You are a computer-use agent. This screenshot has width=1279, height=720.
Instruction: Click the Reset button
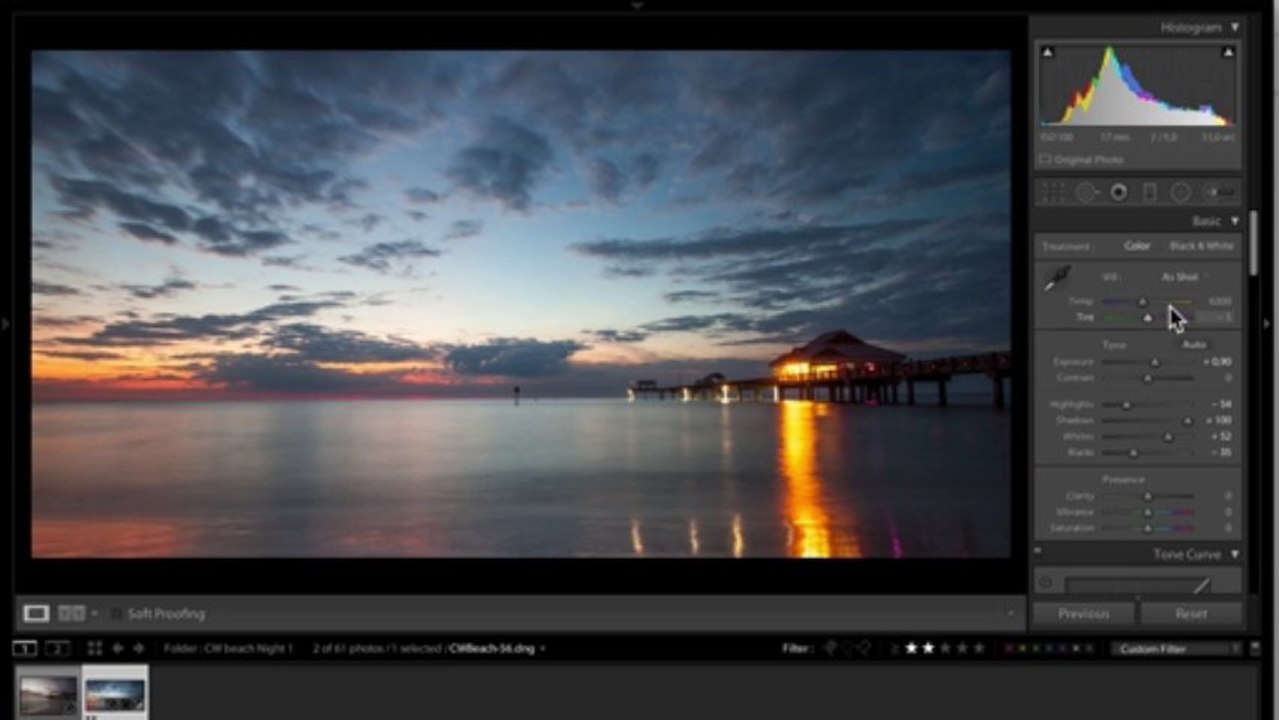tap(1191, 613)
